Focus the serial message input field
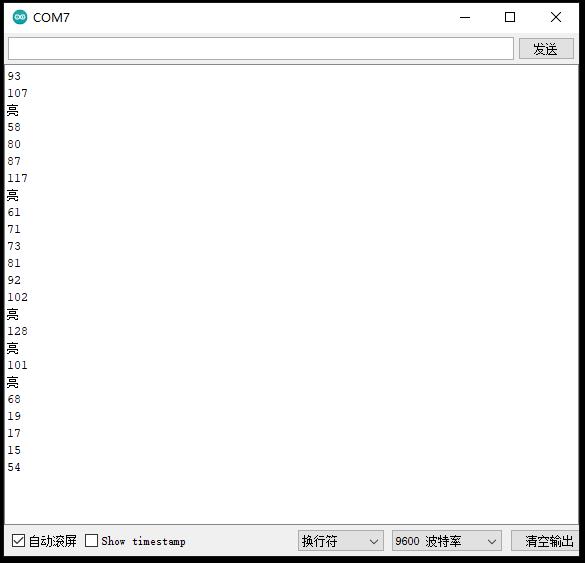 pyautogui.click(x=261, y=48)
